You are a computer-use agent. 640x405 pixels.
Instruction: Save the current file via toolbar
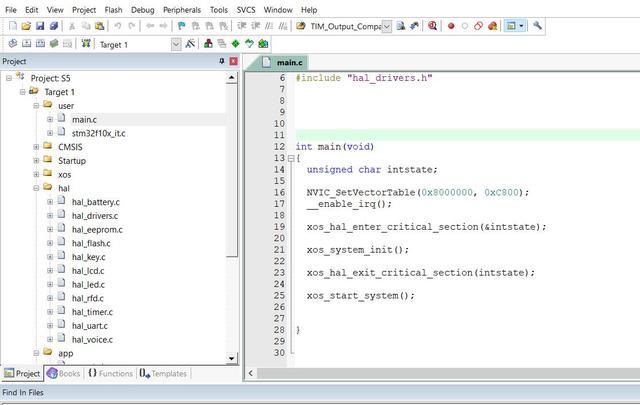tap(40, 26)
